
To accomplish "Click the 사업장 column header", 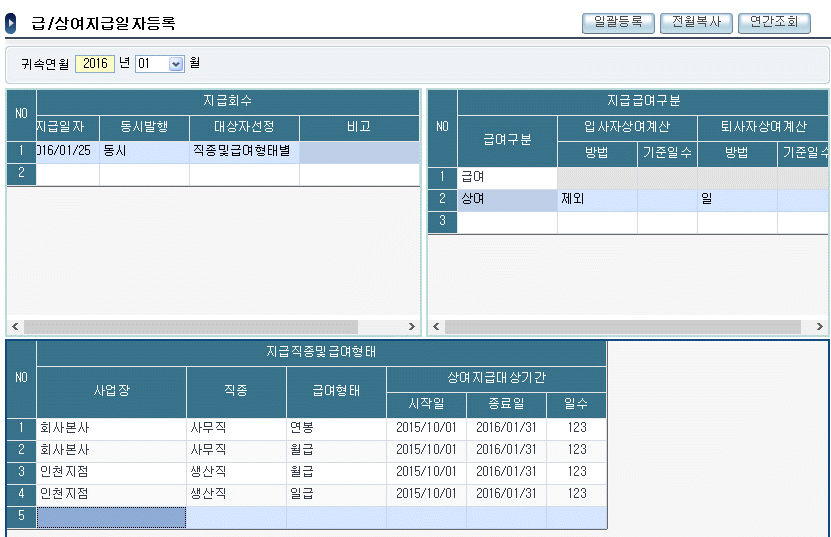I will [x=111, y=392].
